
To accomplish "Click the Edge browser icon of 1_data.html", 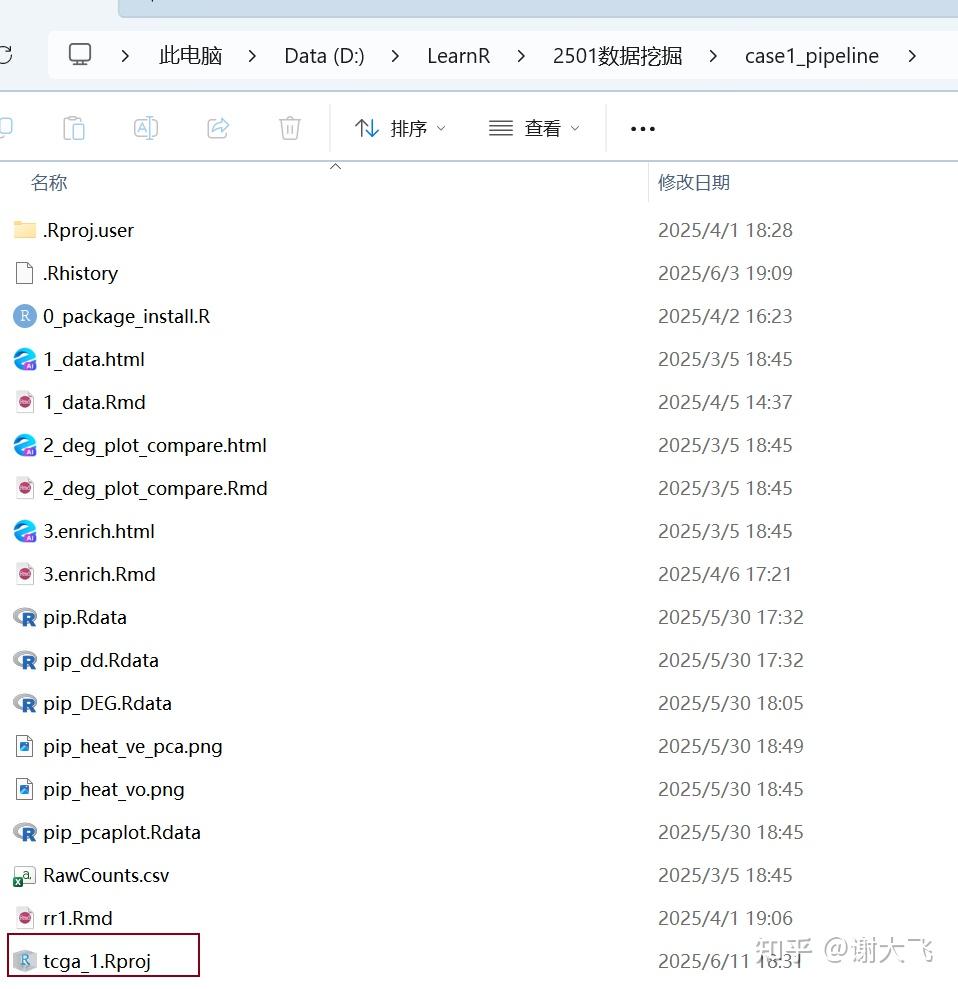I will point(24,359).
